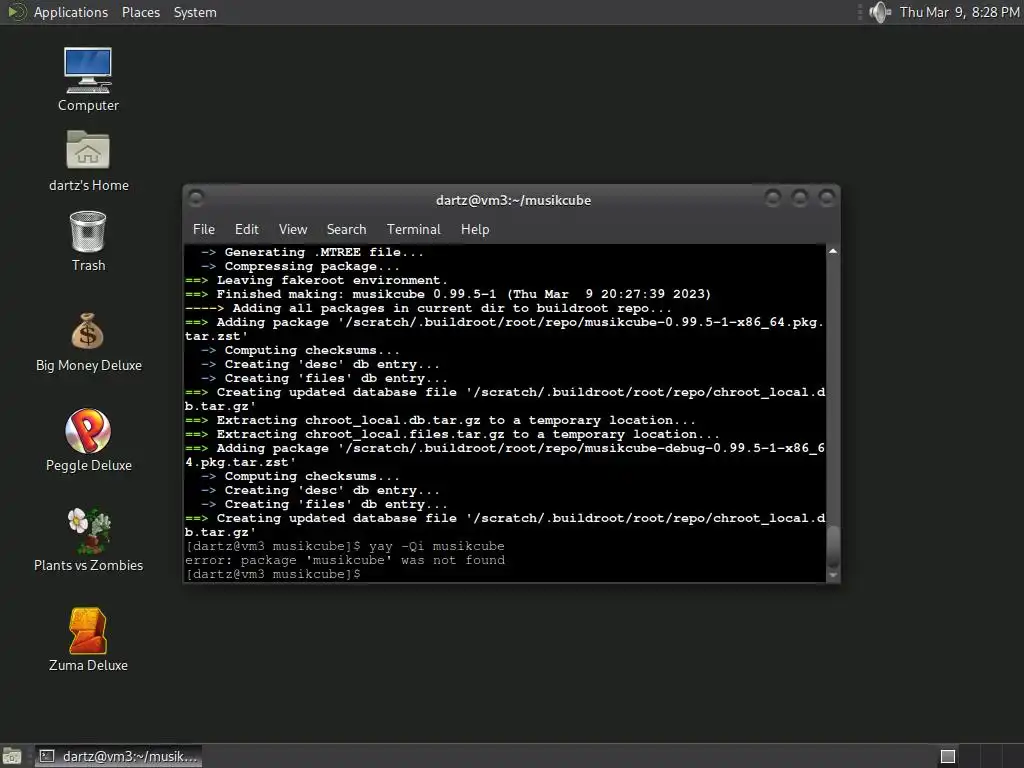
Task: Click the last empty prompt '[dartz@vm3 musikcube]$'
Action: coord(273,574)
